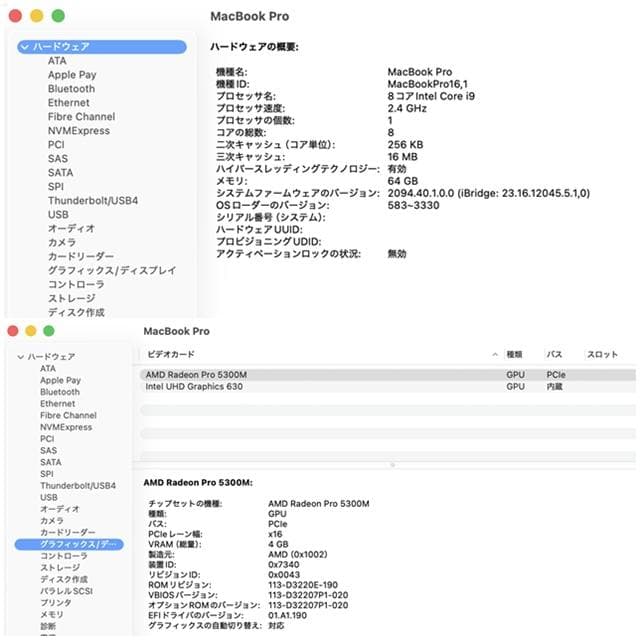Image resolution: width=640 pixels, height=640 pixels.
Task: Open Ethernet in graphics window sidebar
Action: pos(58,404)
